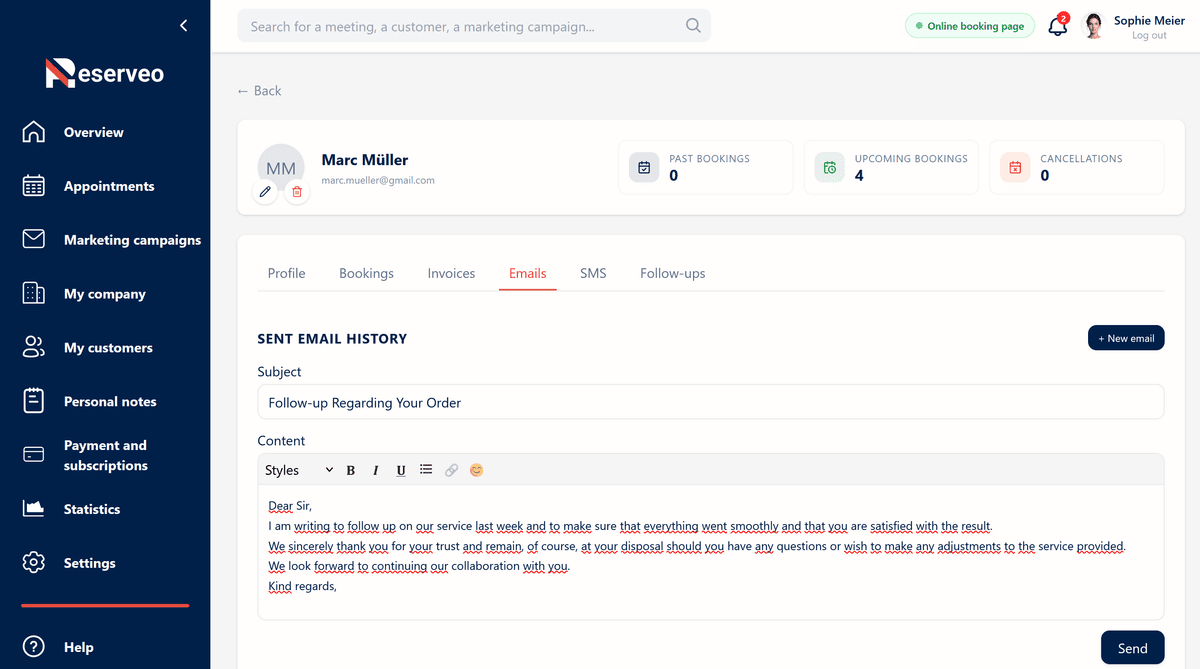
Task: Open notifications bell with red badge
Action: (x=1058, y=26)
